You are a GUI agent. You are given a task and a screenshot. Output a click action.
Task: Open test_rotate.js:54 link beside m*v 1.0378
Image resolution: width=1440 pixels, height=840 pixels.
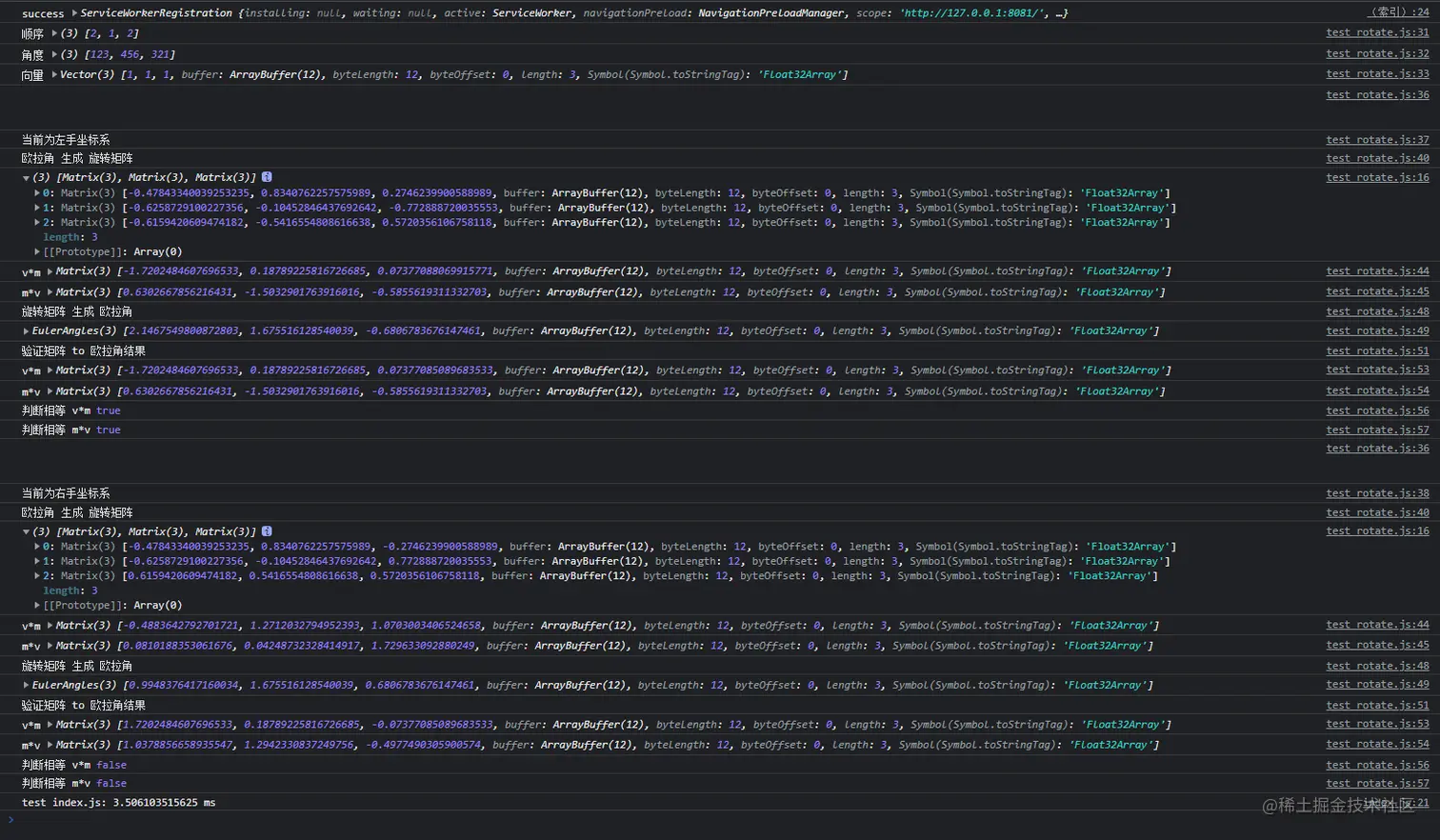point(1377,744)
